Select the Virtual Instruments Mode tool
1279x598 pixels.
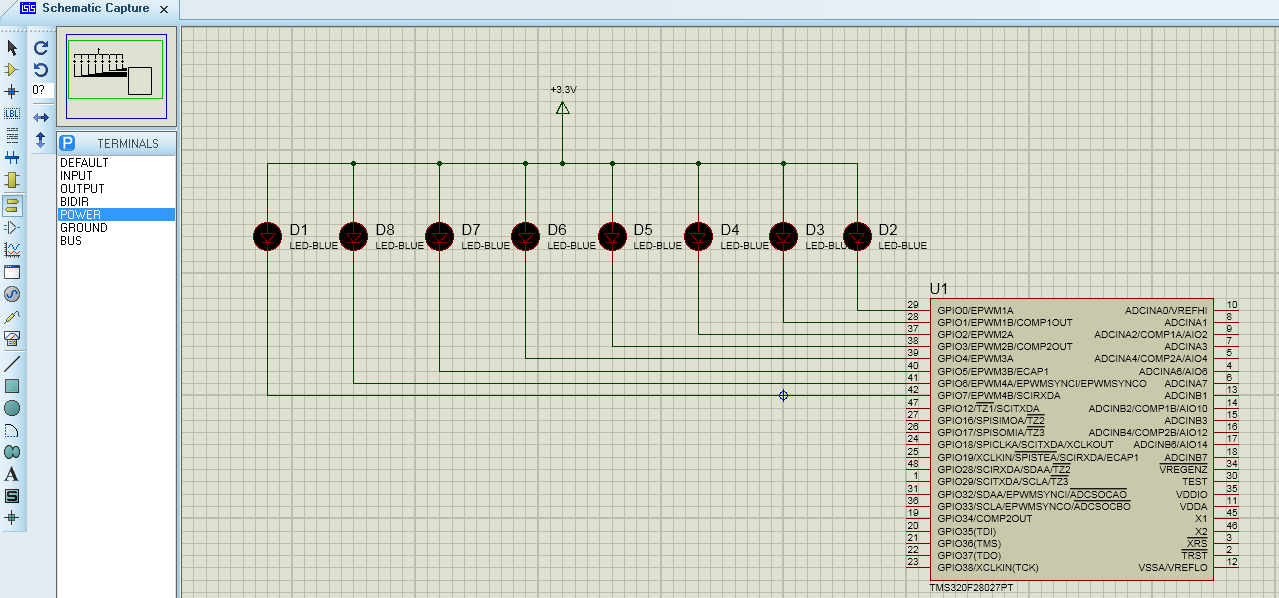pyautogui.click(x=12, y=338)
